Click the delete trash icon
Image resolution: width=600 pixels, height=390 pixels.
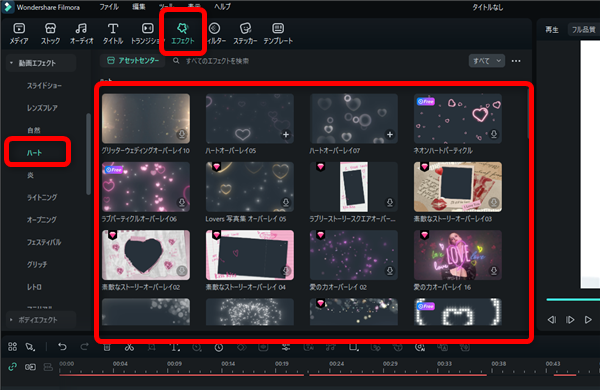(107, 347)
